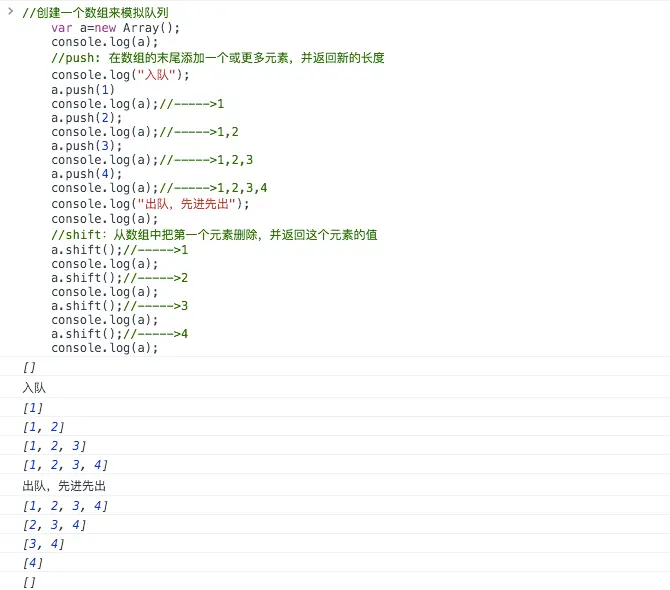Click the line 'console.log(a);//----->1,2,3,4'
Screen dimensions: 670x590
coord(159,188)
